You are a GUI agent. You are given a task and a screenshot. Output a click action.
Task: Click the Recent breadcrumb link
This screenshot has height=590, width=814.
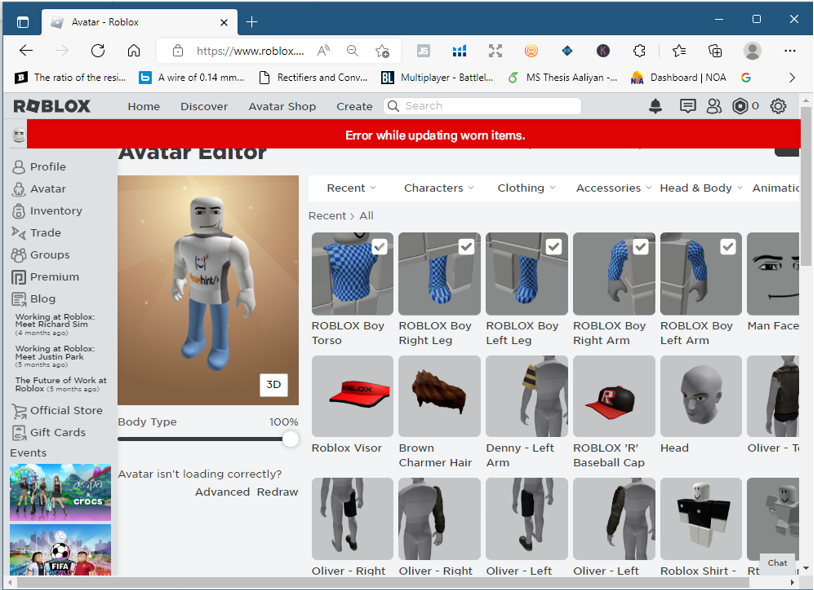[327, 216]
